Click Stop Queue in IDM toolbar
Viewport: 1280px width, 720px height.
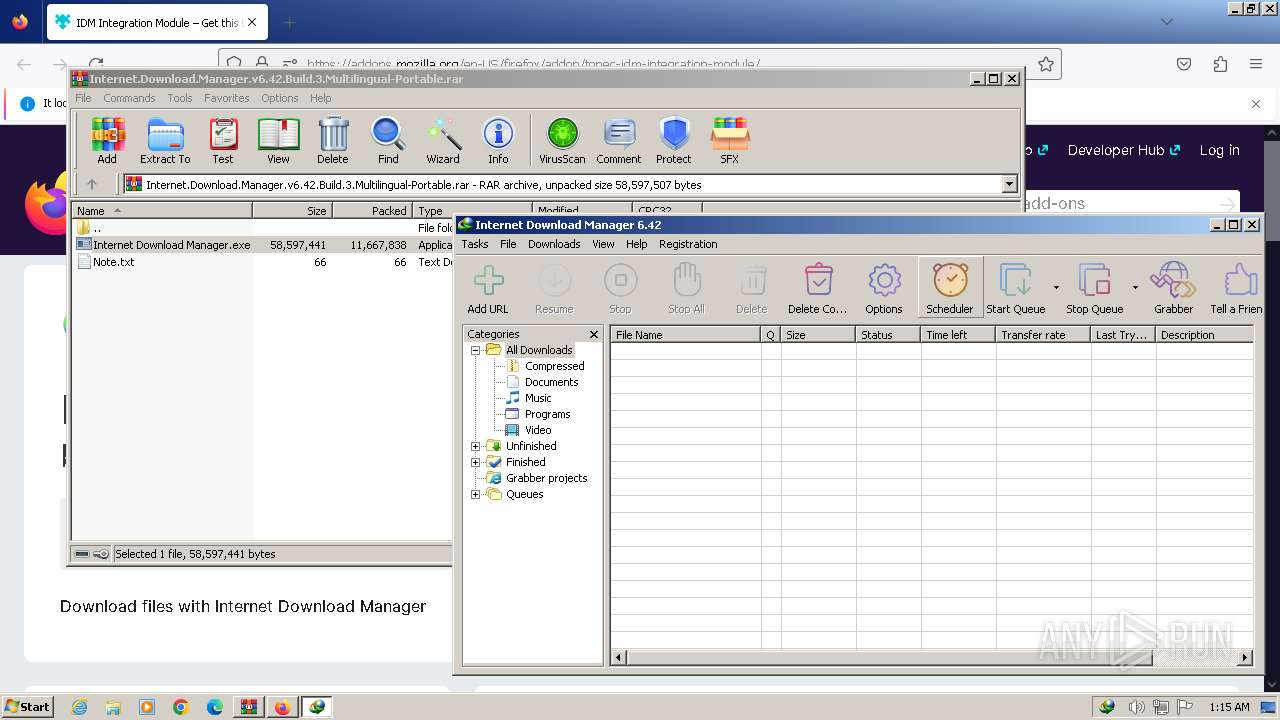pyautogui.click(x=1095, y=289)
